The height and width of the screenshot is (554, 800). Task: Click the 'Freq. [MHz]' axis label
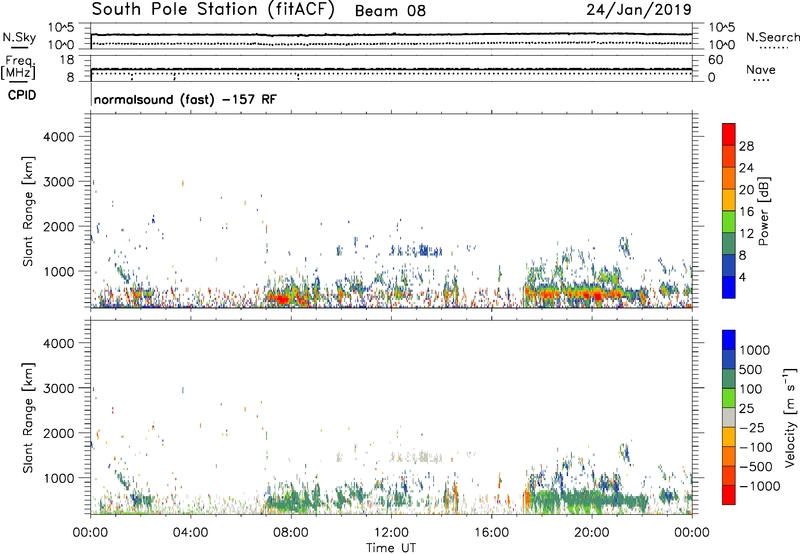click(18, 68)
